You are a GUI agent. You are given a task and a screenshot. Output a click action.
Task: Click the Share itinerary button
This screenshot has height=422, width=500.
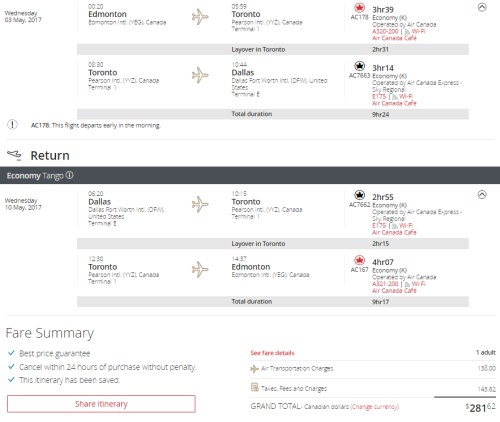101,404
